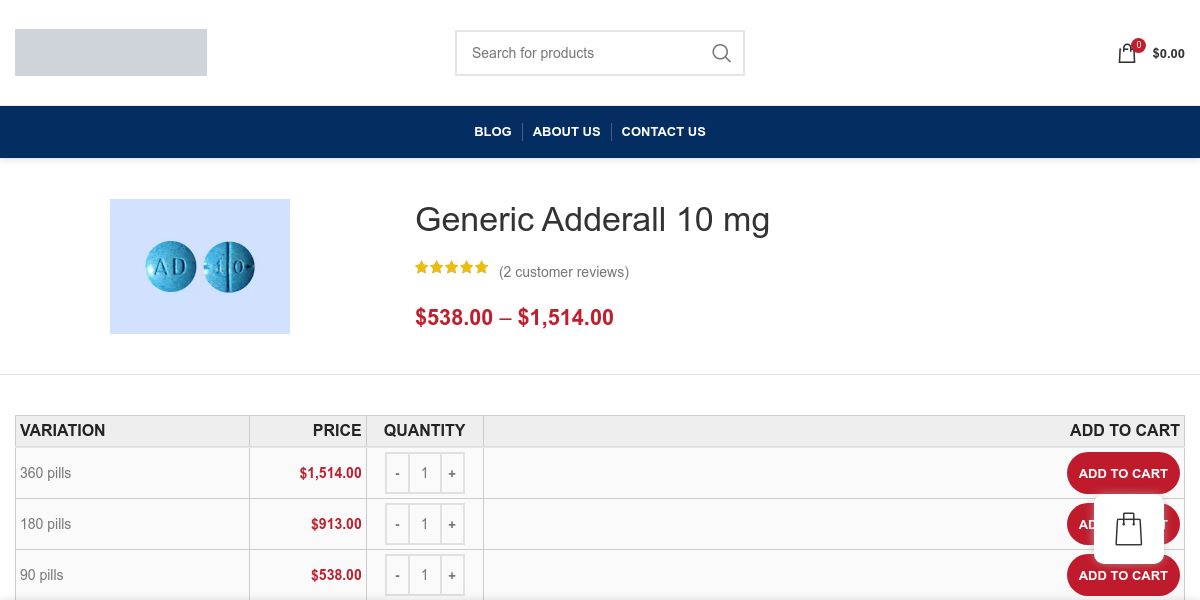Click the five-star rating icons
This screenshot has width=1200, height=600.
click(x=452, y=268)
